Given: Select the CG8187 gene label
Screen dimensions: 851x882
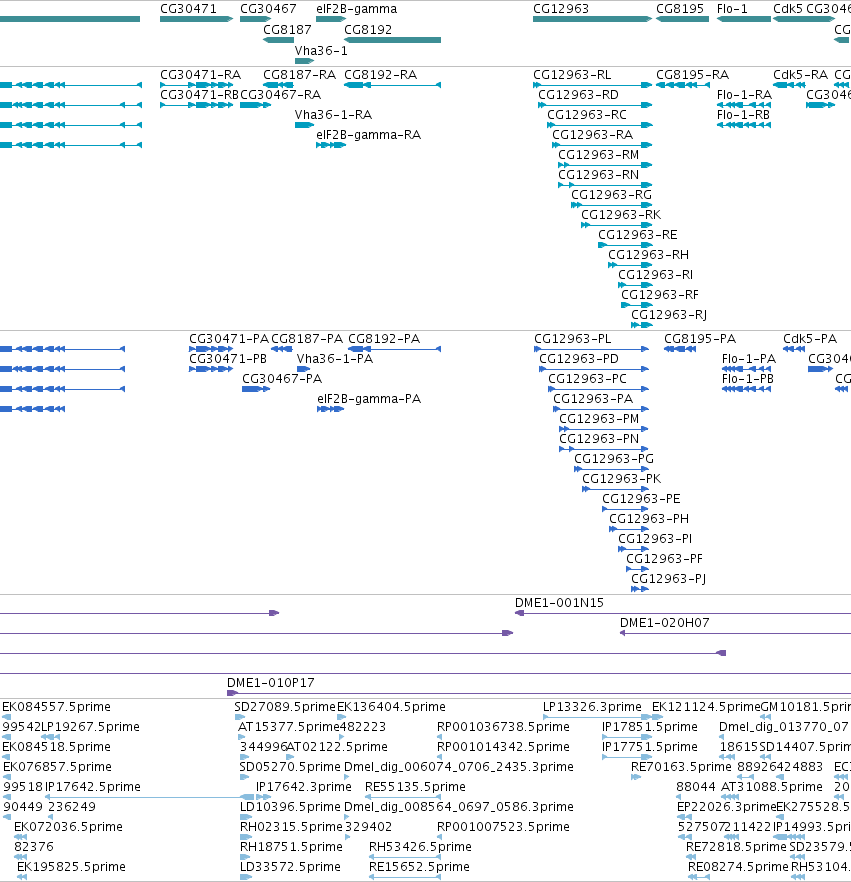Looking at the screenshot, I should pos(287,30).
